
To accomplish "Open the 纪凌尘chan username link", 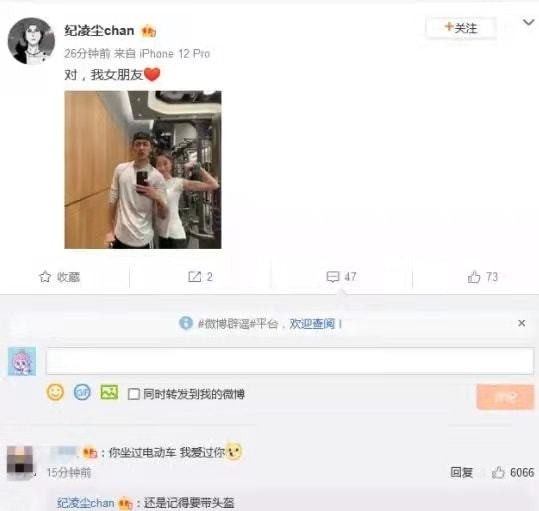I will click(99, 31).
